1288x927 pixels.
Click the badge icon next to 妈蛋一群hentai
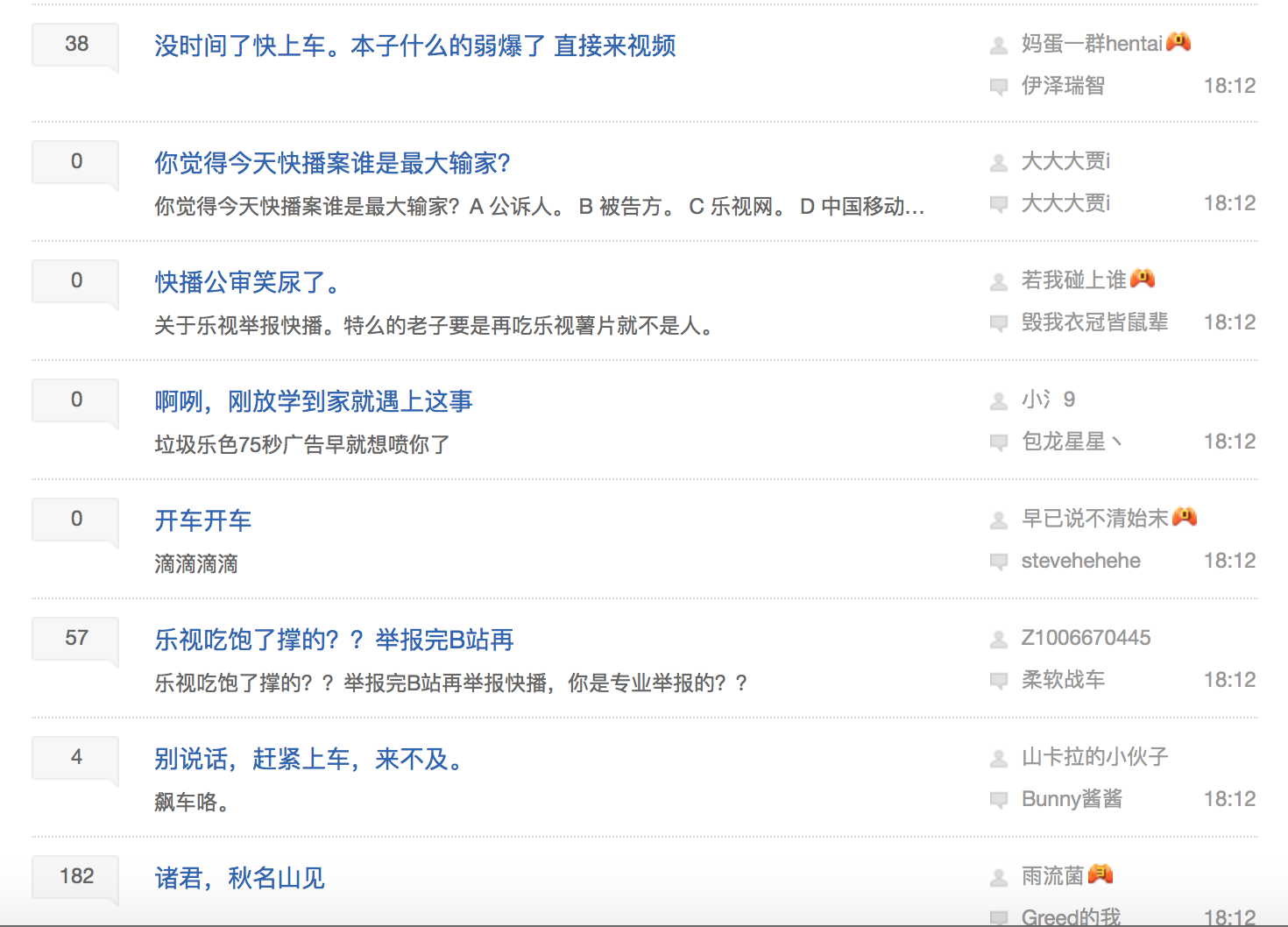click(1178, 42)
